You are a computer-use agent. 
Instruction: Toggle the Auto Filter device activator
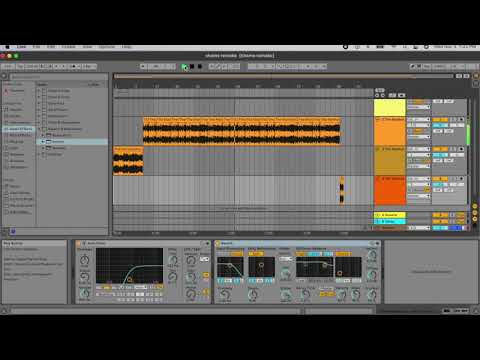coord(78,243)
